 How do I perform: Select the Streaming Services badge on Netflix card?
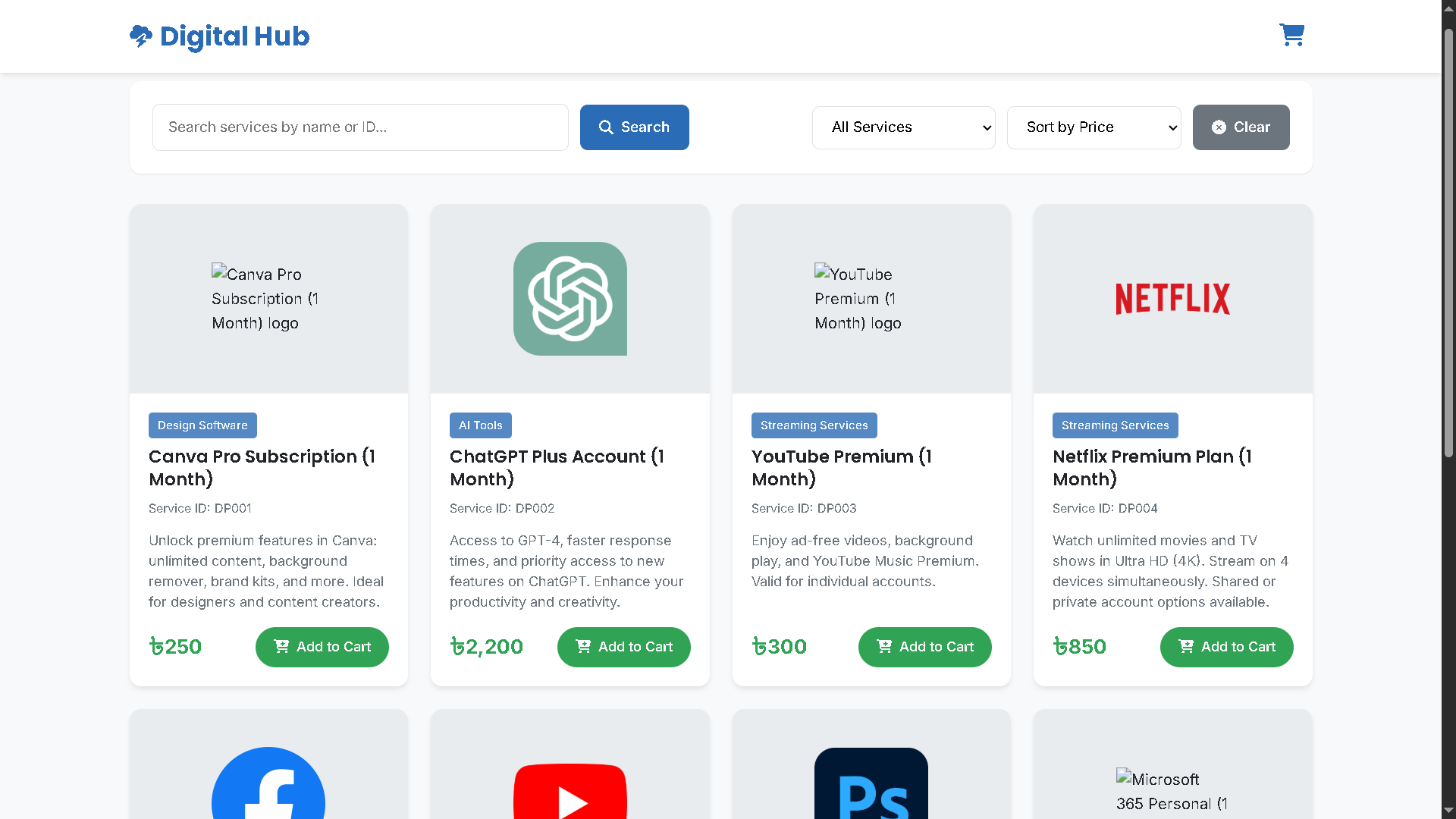click(x=1115, y=425)
